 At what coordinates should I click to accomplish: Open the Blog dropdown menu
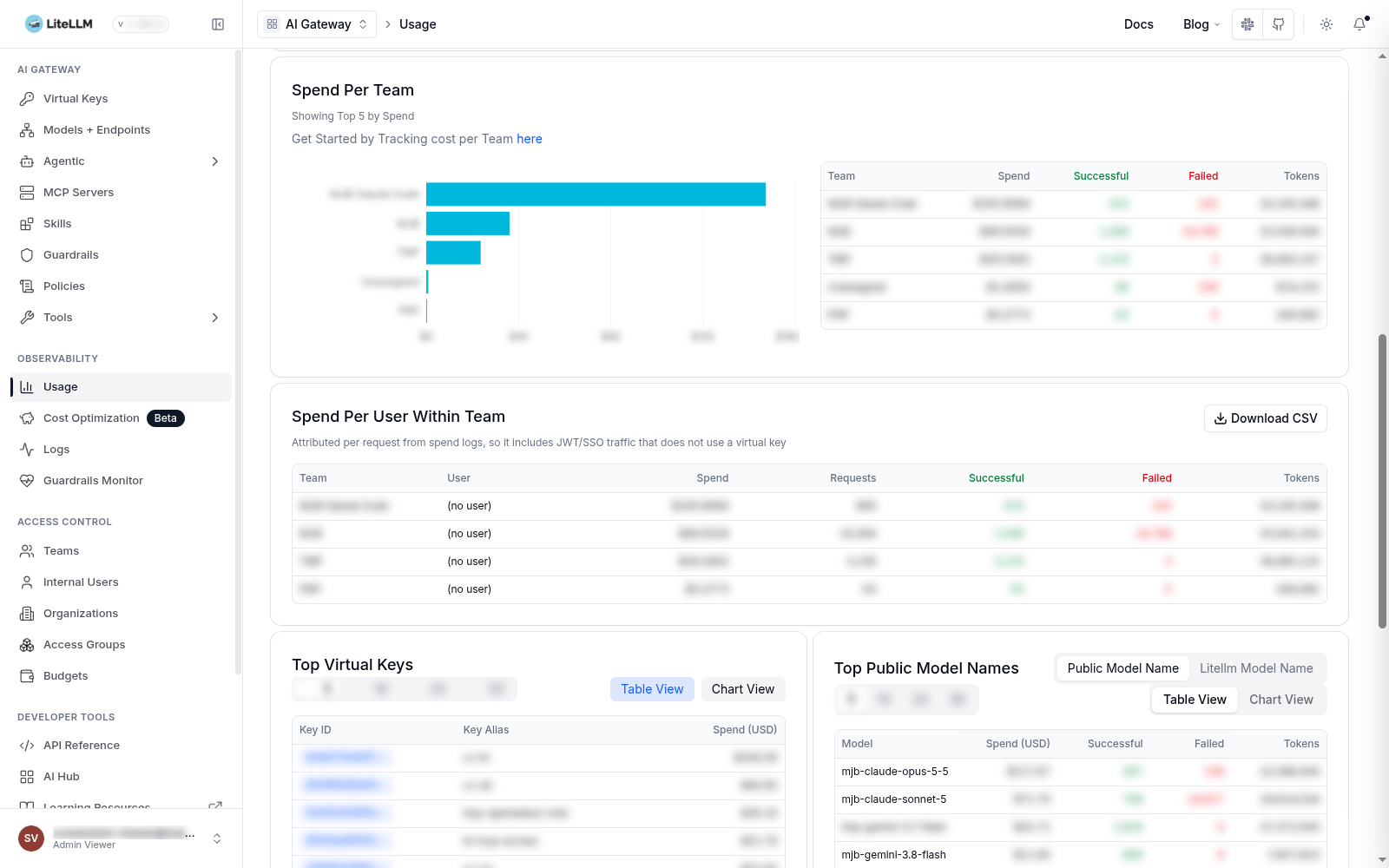pyautogui.click(x=1201, y=24)
